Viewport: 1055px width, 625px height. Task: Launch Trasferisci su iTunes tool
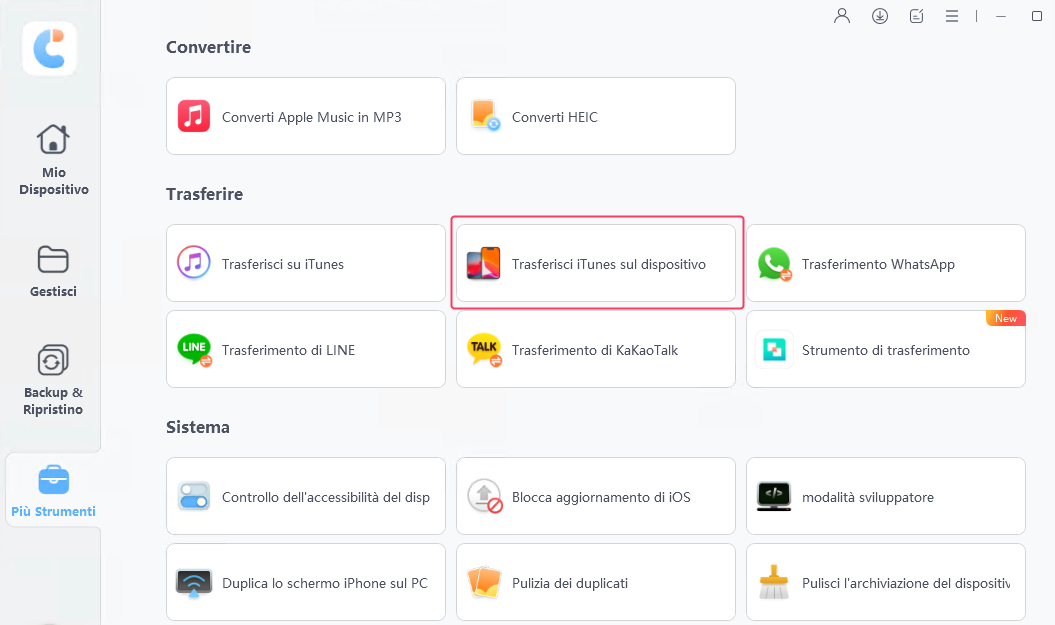tap(306, 264)
